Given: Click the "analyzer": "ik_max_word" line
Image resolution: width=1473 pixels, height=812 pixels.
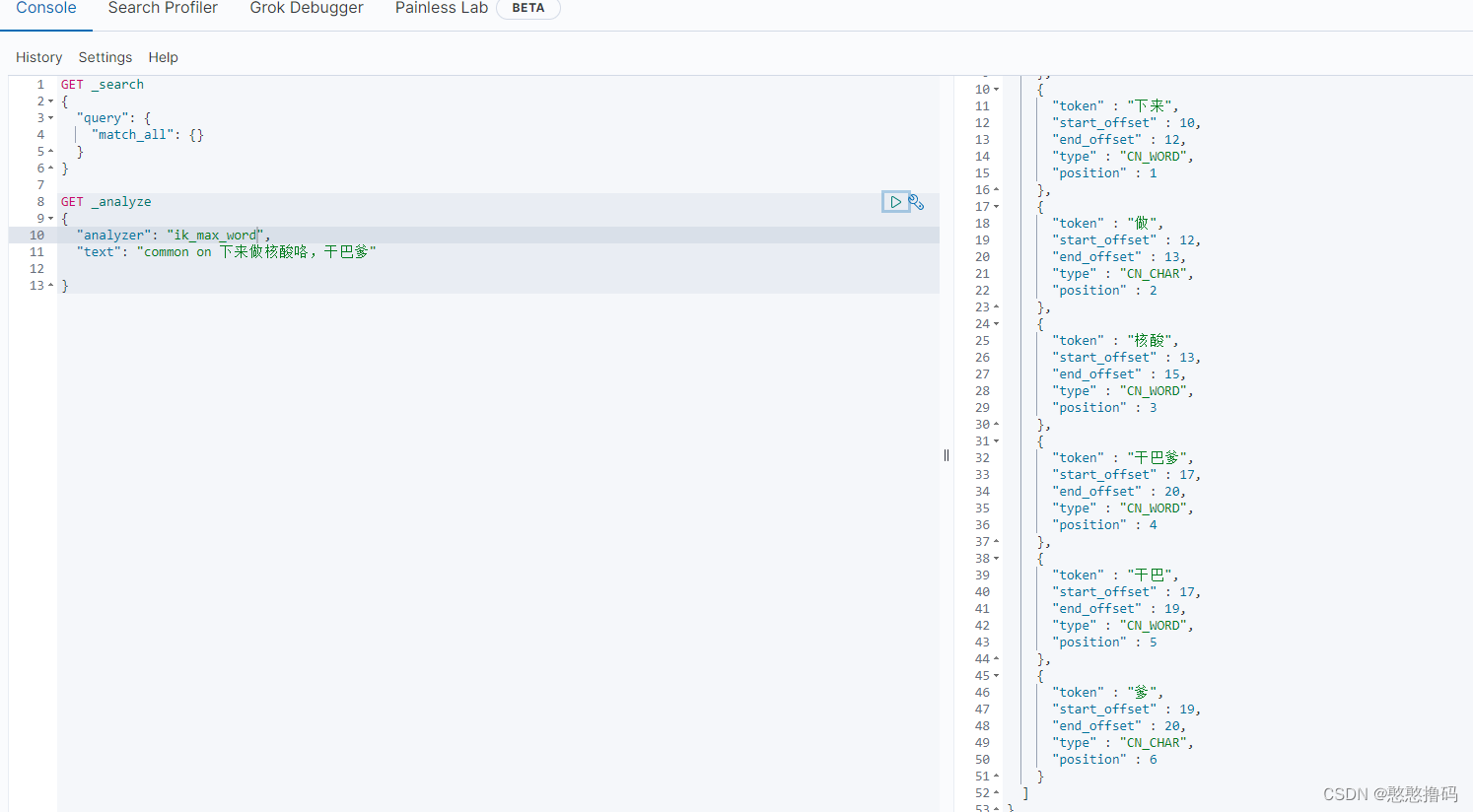Looking at the screenshot, I should (x=174, y=236).
